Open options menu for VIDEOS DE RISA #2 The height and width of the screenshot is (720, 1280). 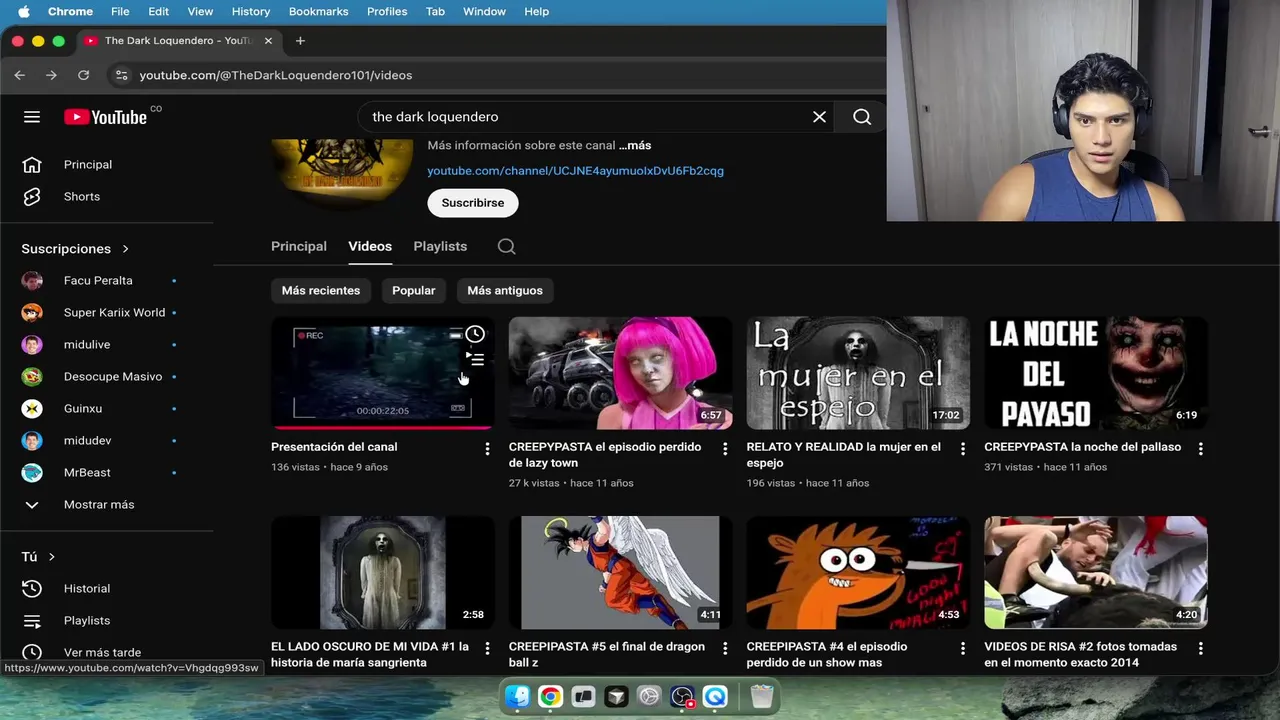tap(1201, 649)
